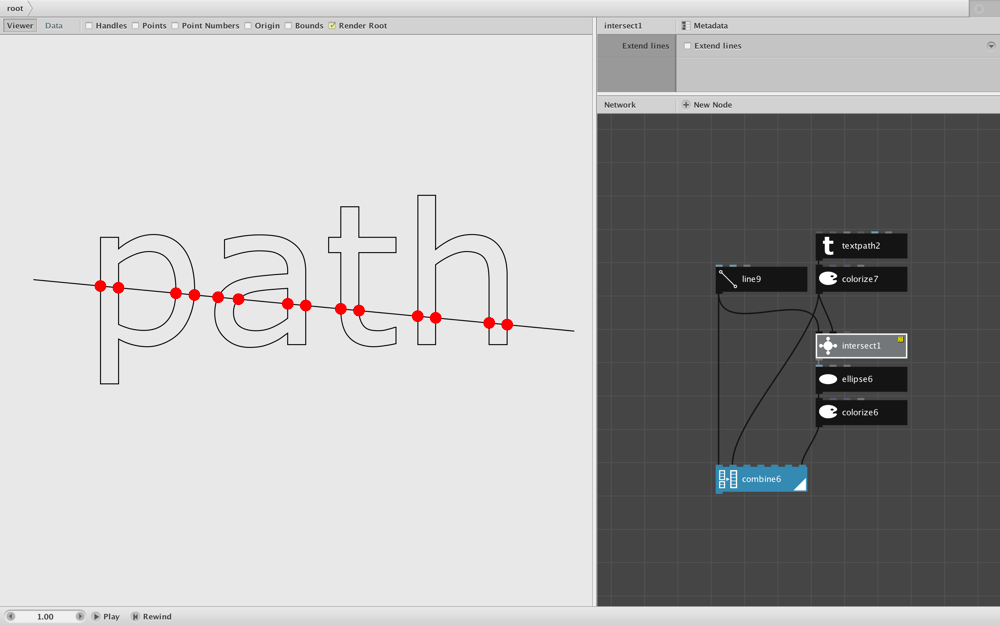This screenshot has height=625, width=1000.
Task: Click the Extend lines parameter label
Action: pos(645,46)
